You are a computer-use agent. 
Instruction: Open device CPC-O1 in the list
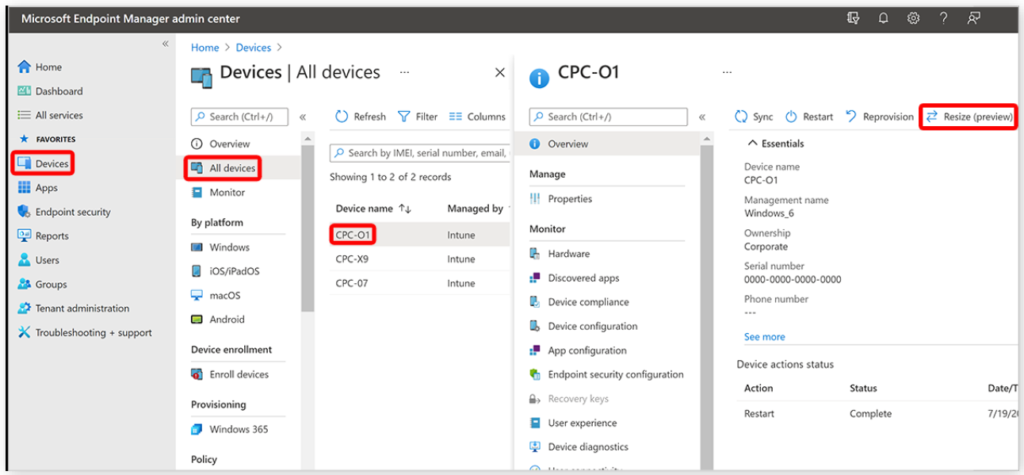(x=352, y=235)
